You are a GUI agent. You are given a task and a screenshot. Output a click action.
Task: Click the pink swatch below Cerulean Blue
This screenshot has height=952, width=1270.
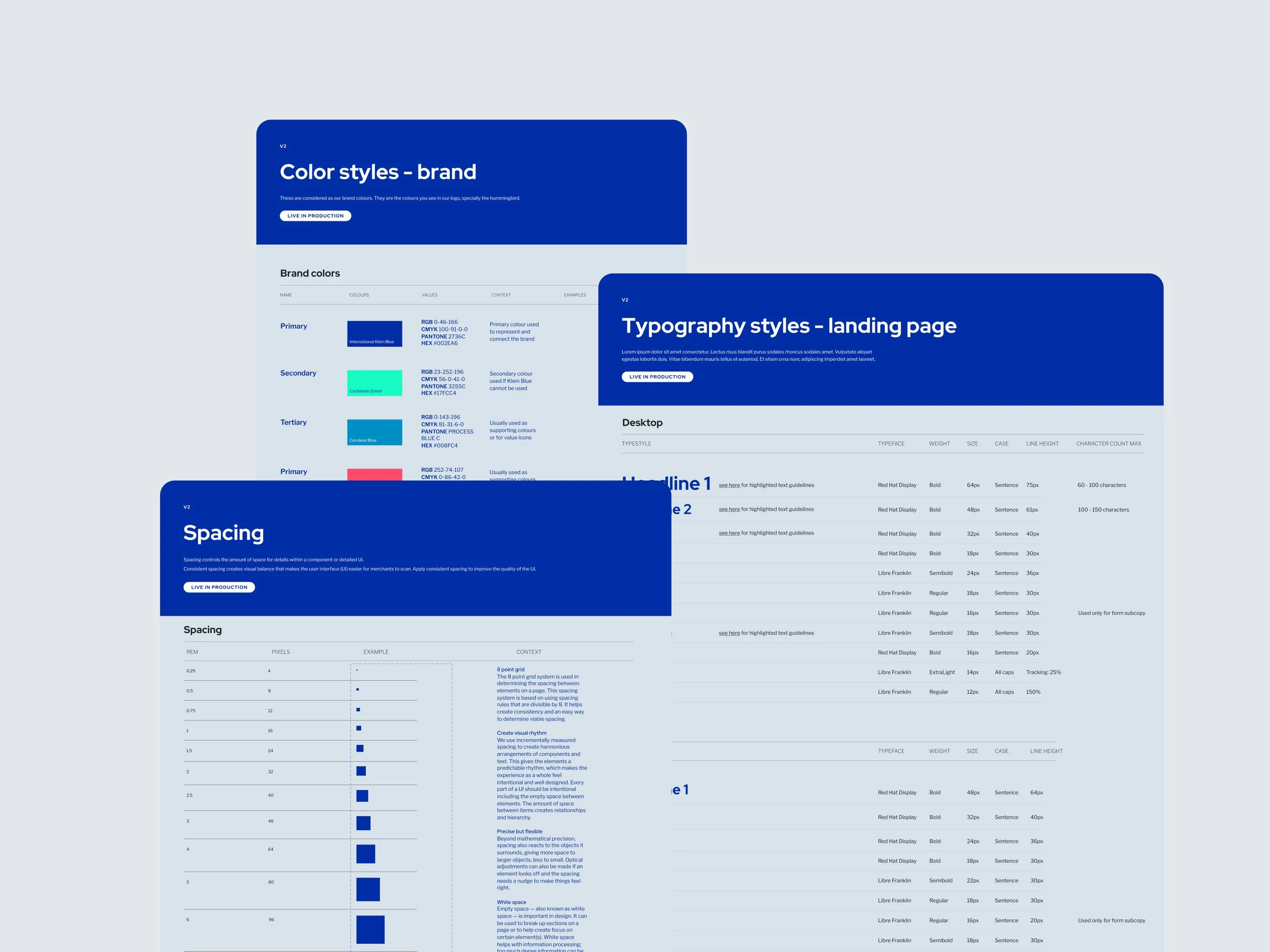[x=374, y=475]
